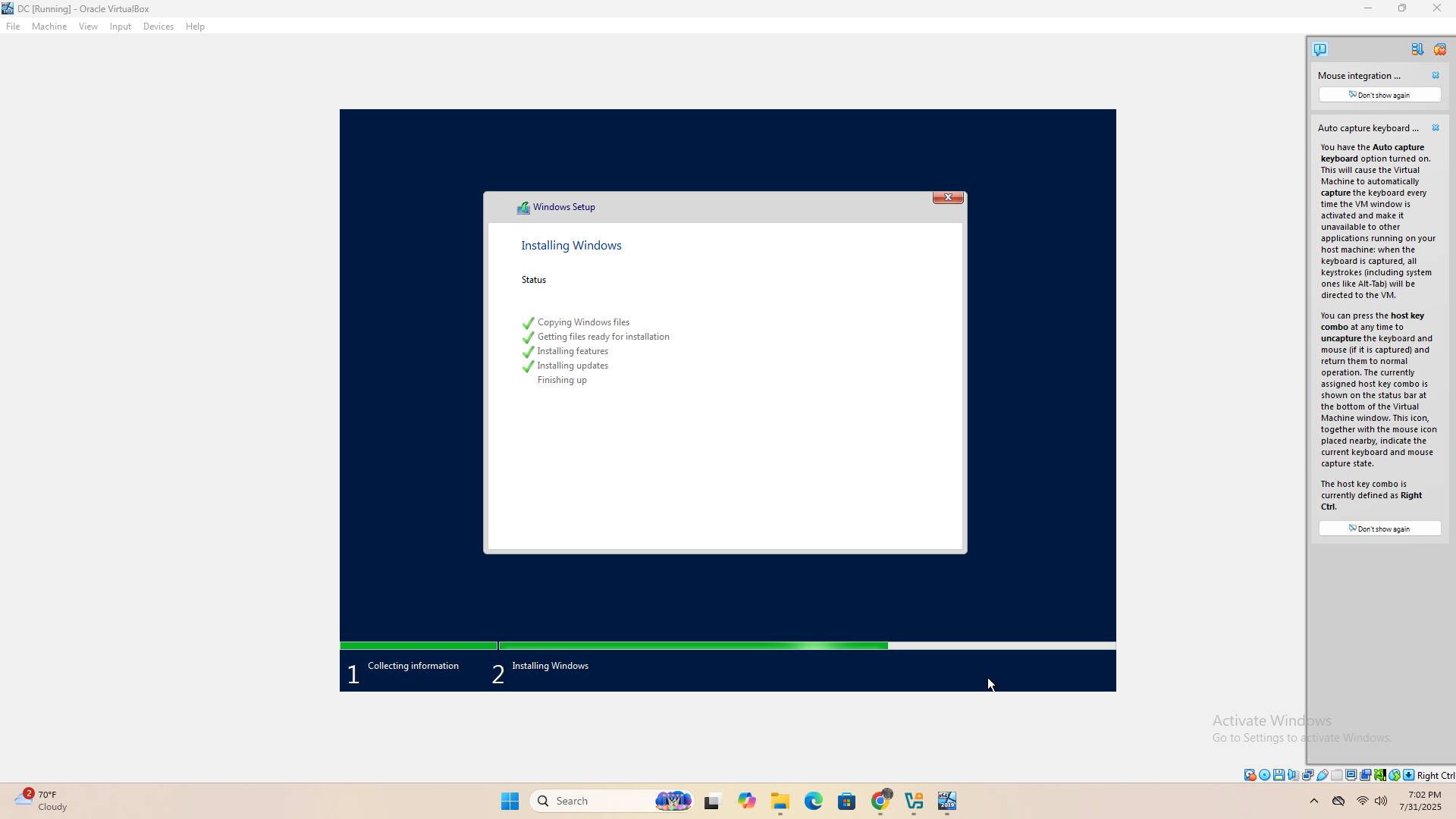Expand the Input menu
The width and height of the screenshot is (1456, 819).
pyautogui.click(x=120, y=27)
